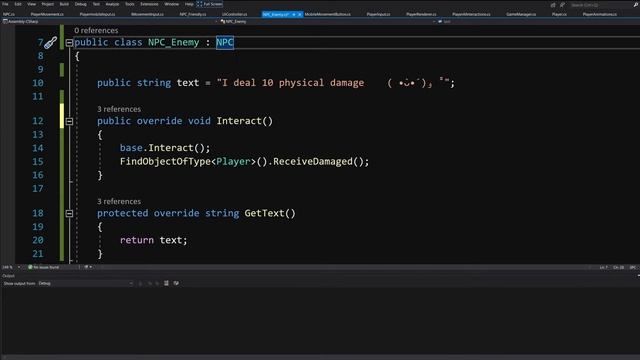This screenshot has height=360, width=640.
Task: Open the 0 references CodeLens link
Action: [96, 31]
